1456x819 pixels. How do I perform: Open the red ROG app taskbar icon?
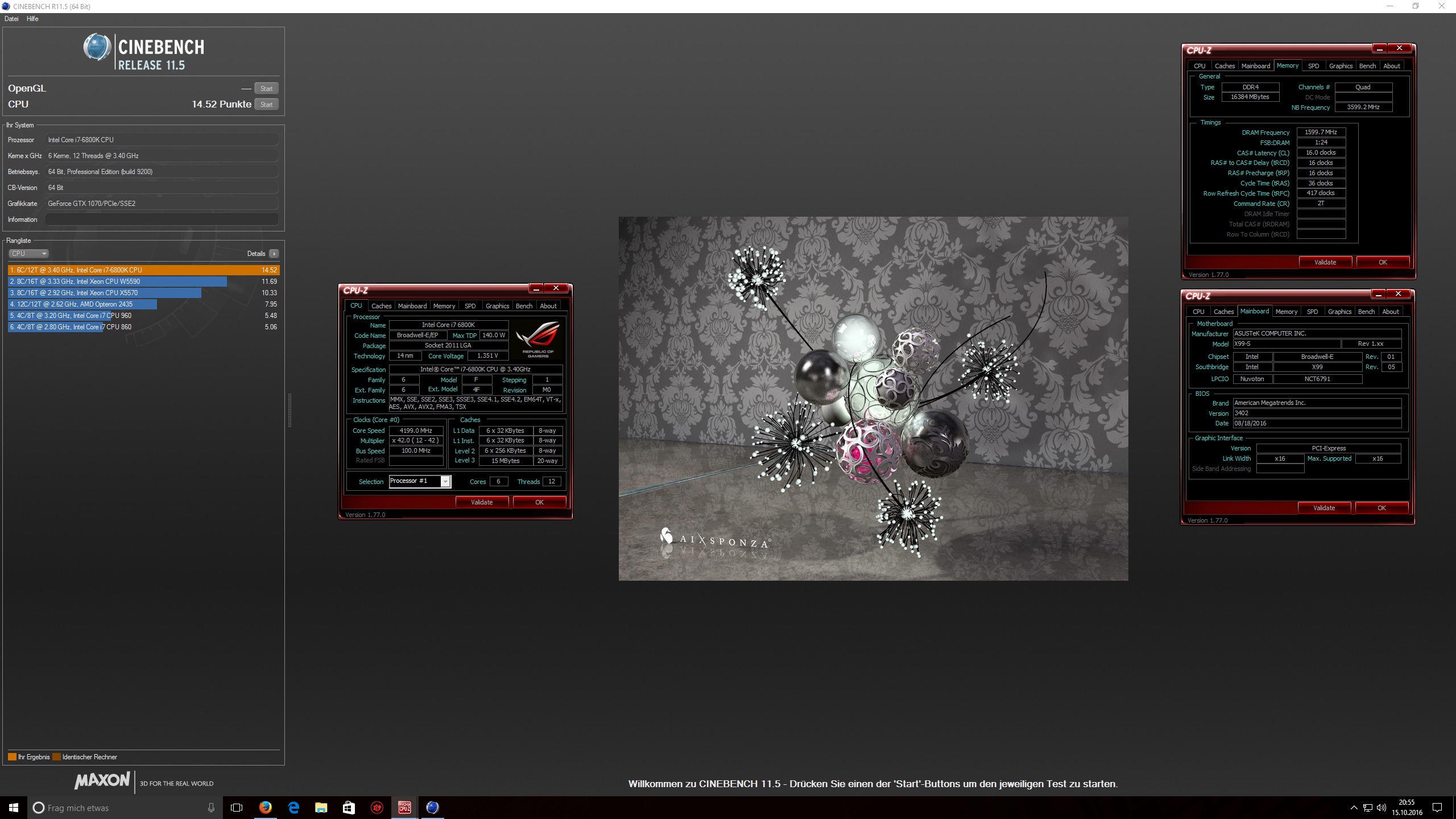pyautogui.click(x=377, y=808)
